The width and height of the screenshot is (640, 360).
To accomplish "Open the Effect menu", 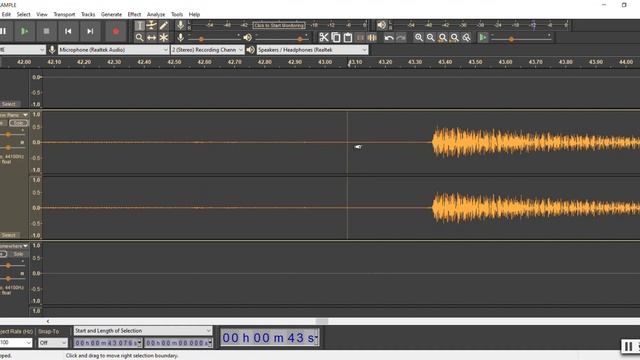I will pos(134,14).
